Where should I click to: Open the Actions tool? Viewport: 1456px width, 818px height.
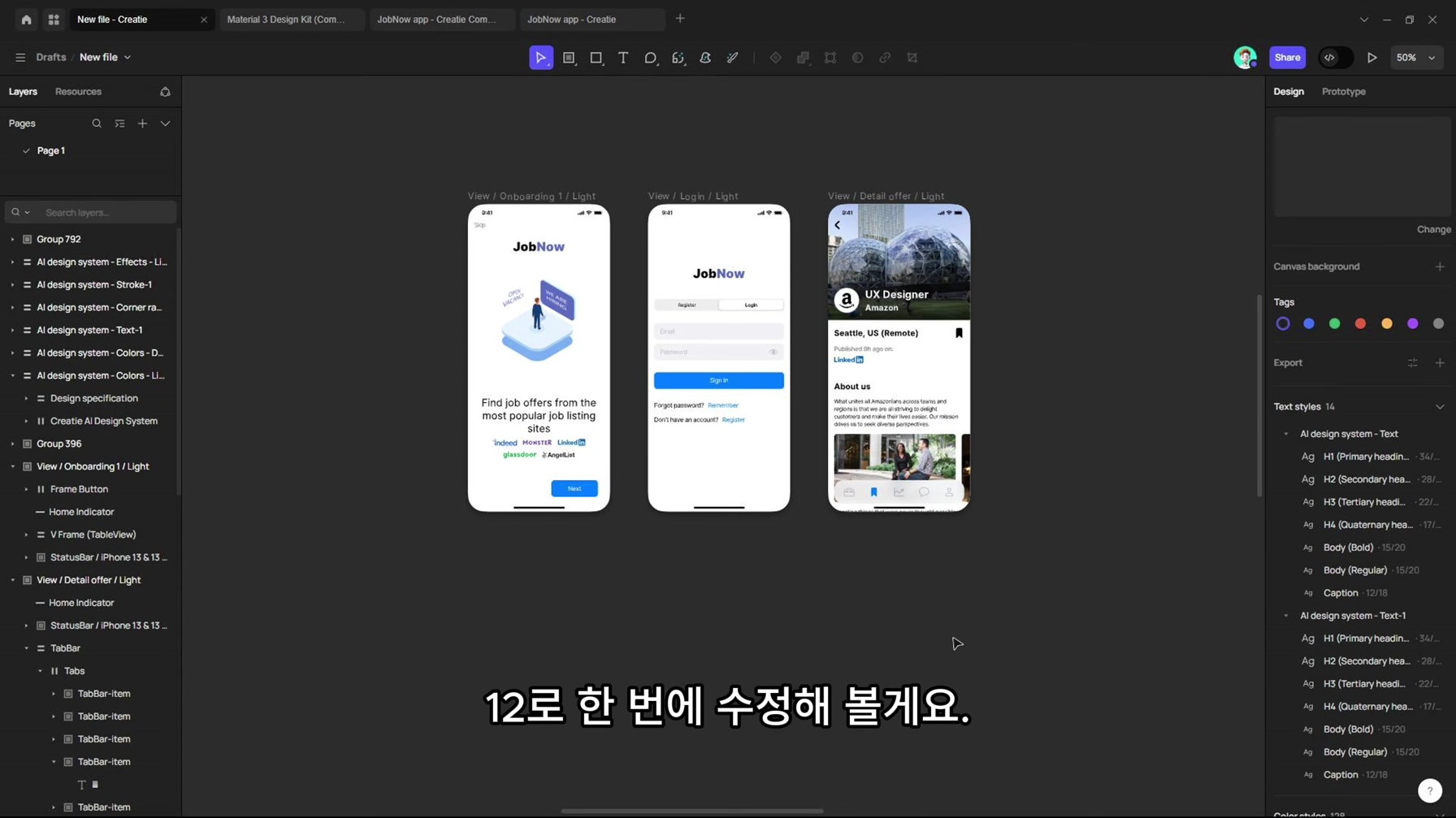click(678, 58)
